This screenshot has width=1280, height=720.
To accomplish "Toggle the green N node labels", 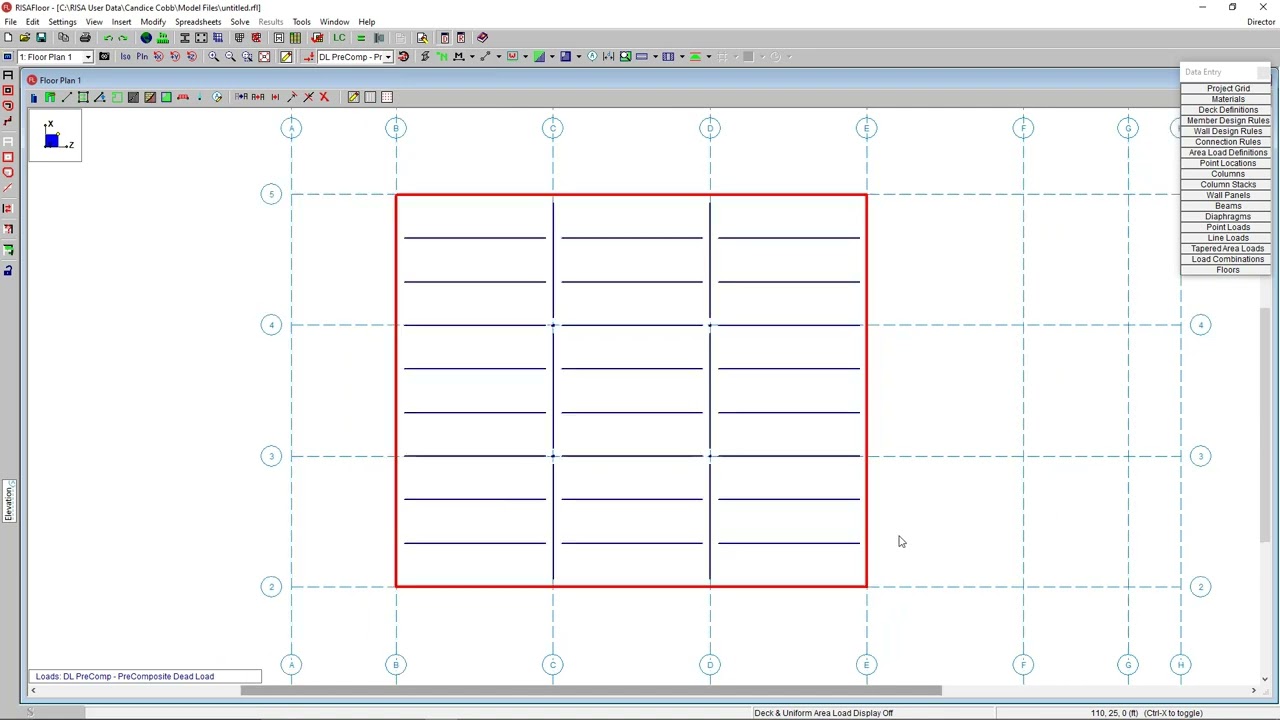I will [442, 57].
